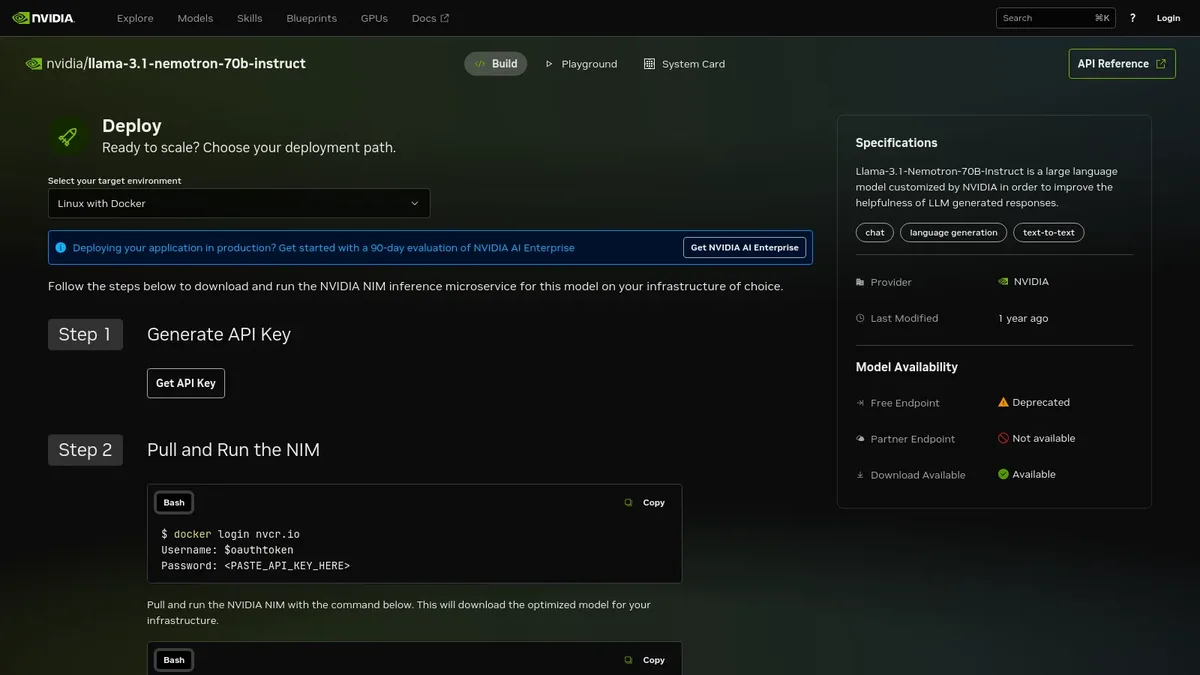
Task: Expand the Linux with Docker dropdown
Action: coord(239,203)
